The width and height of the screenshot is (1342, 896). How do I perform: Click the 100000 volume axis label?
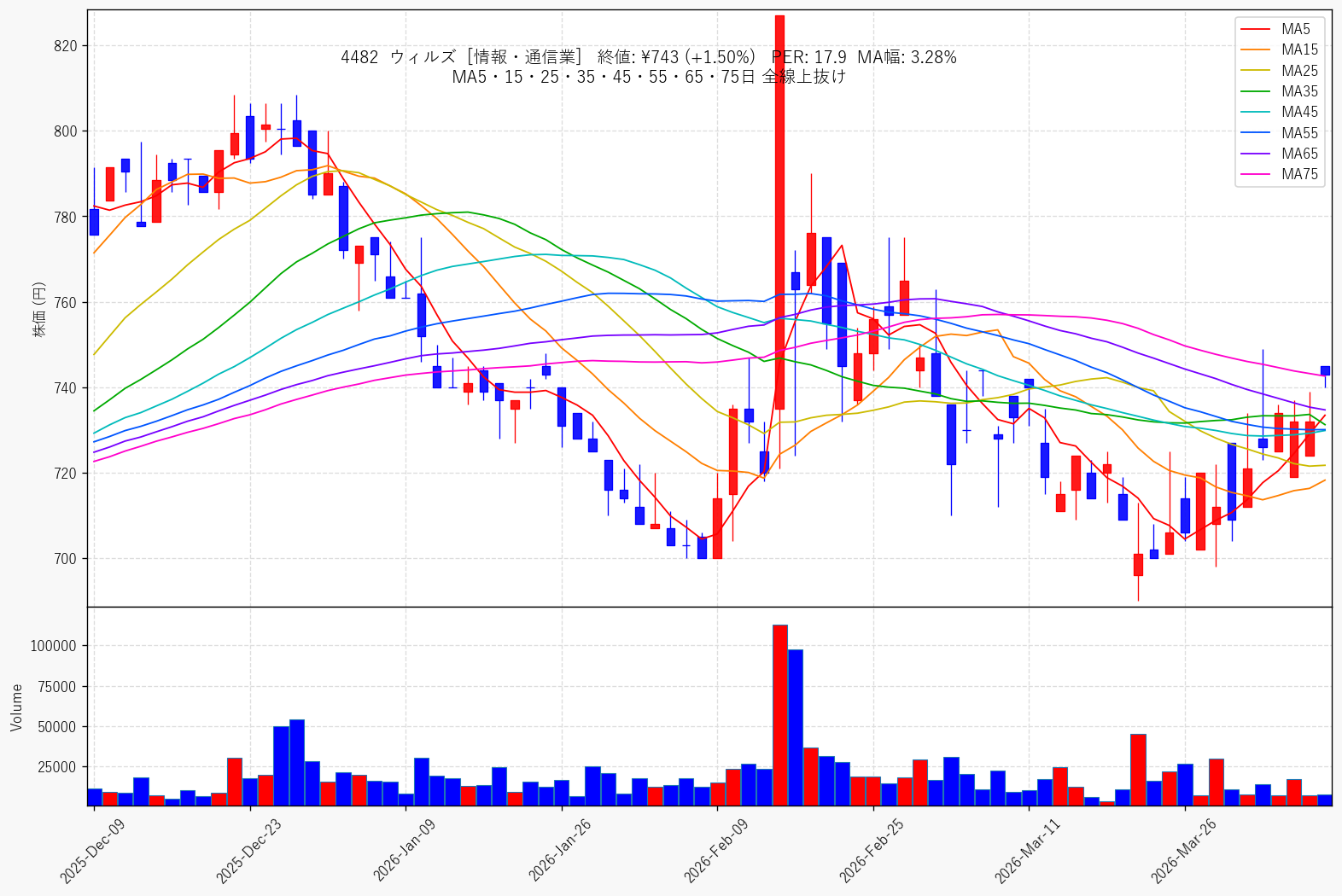(54, 646)
